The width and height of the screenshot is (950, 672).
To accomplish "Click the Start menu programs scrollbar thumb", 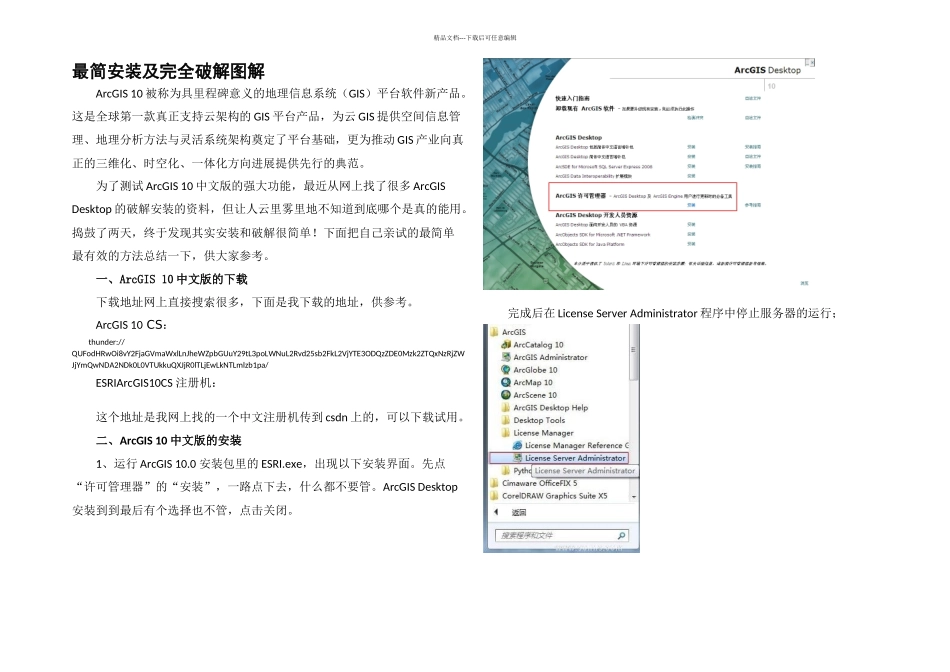I will point(634,353).
